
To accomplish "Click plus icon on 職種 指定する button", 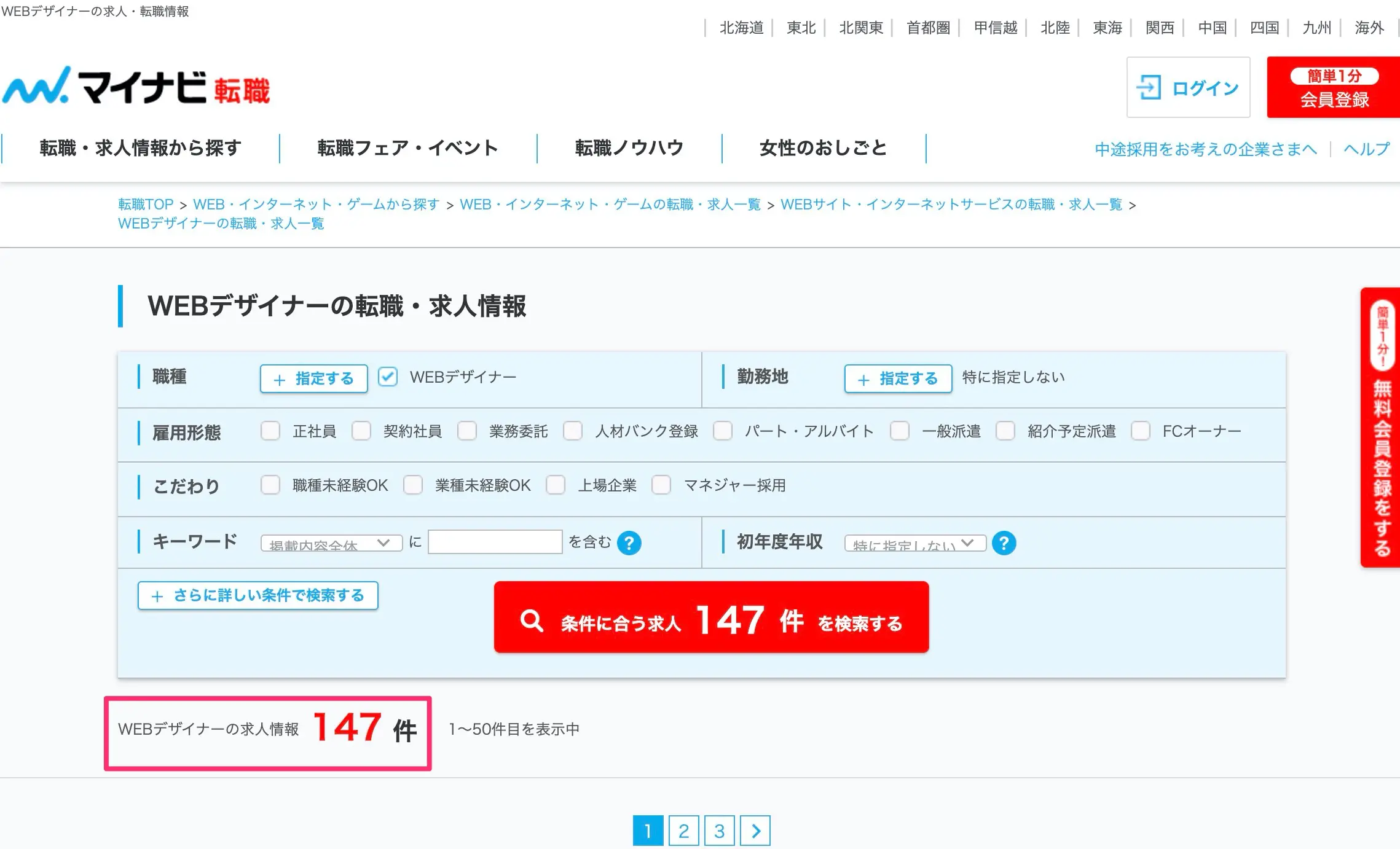I will pyautogui.click(x=280, y=380).
